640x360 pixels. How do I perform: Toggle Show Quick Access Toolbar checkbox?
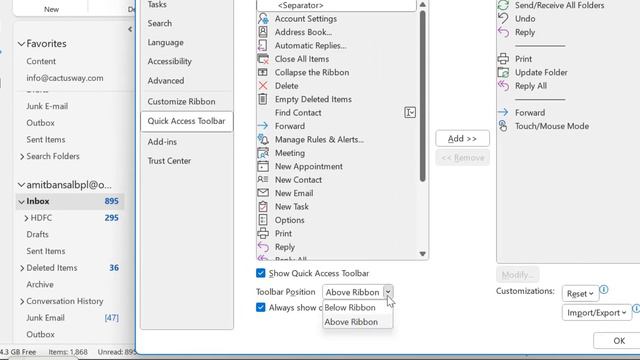260,273
